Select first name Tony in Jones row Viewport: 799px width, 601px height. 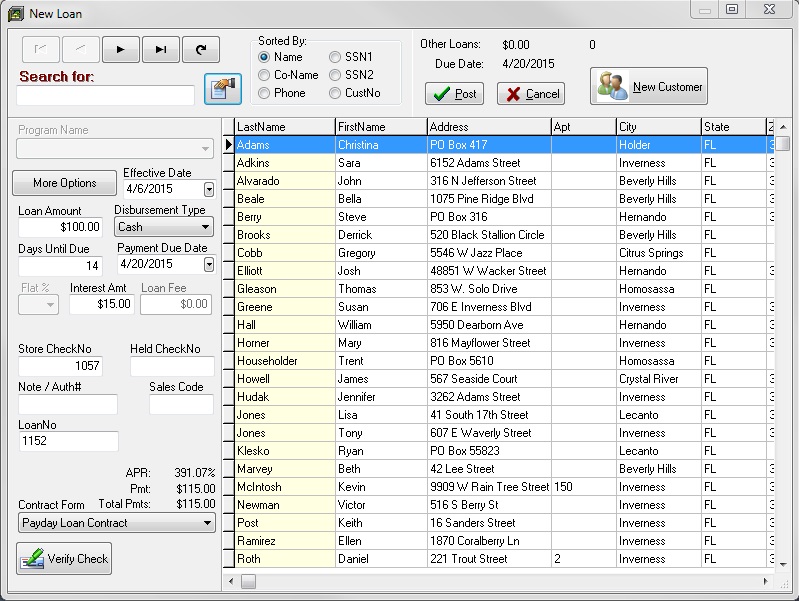381,433
